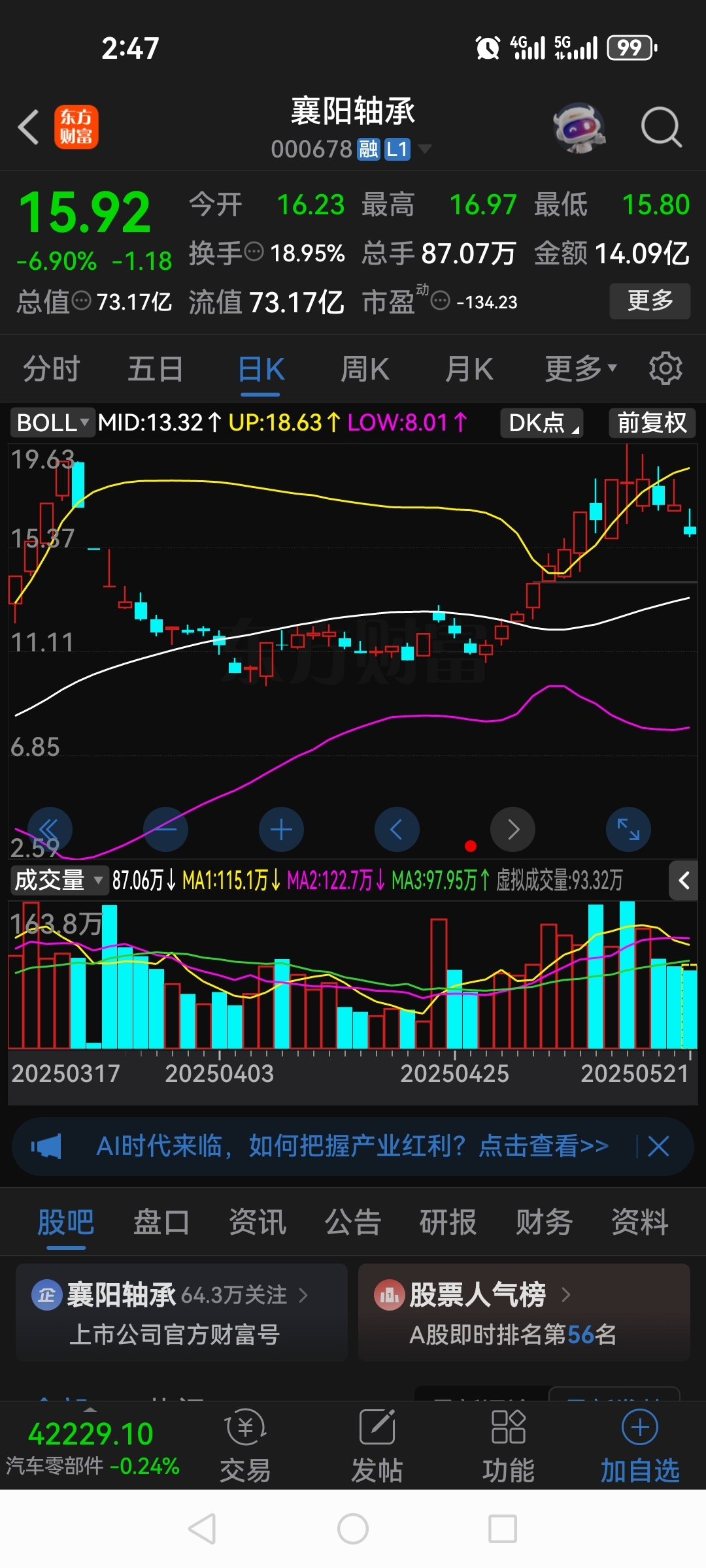Write a post via 发帖

(377, 1446)
